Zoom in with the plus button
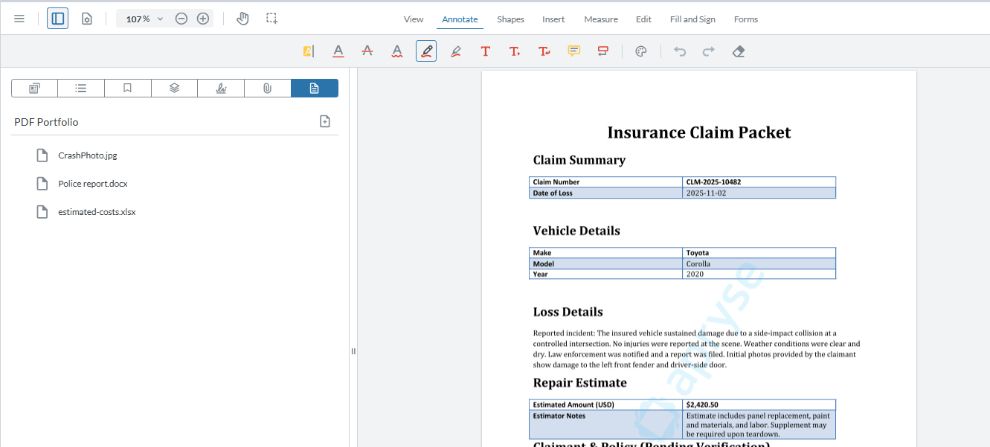Viewport: 990px width, 447px height. (x=203, y=19)
